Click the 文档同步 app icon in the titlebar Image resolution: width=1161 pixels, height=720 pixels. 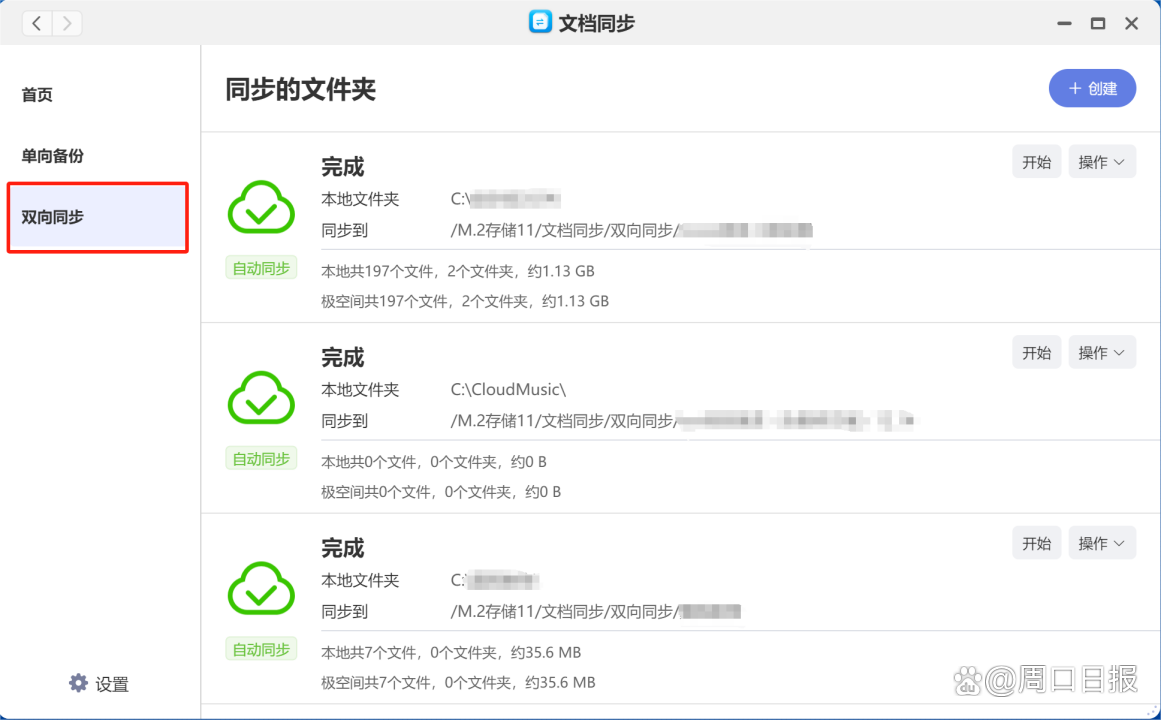(x=538, y=22)
